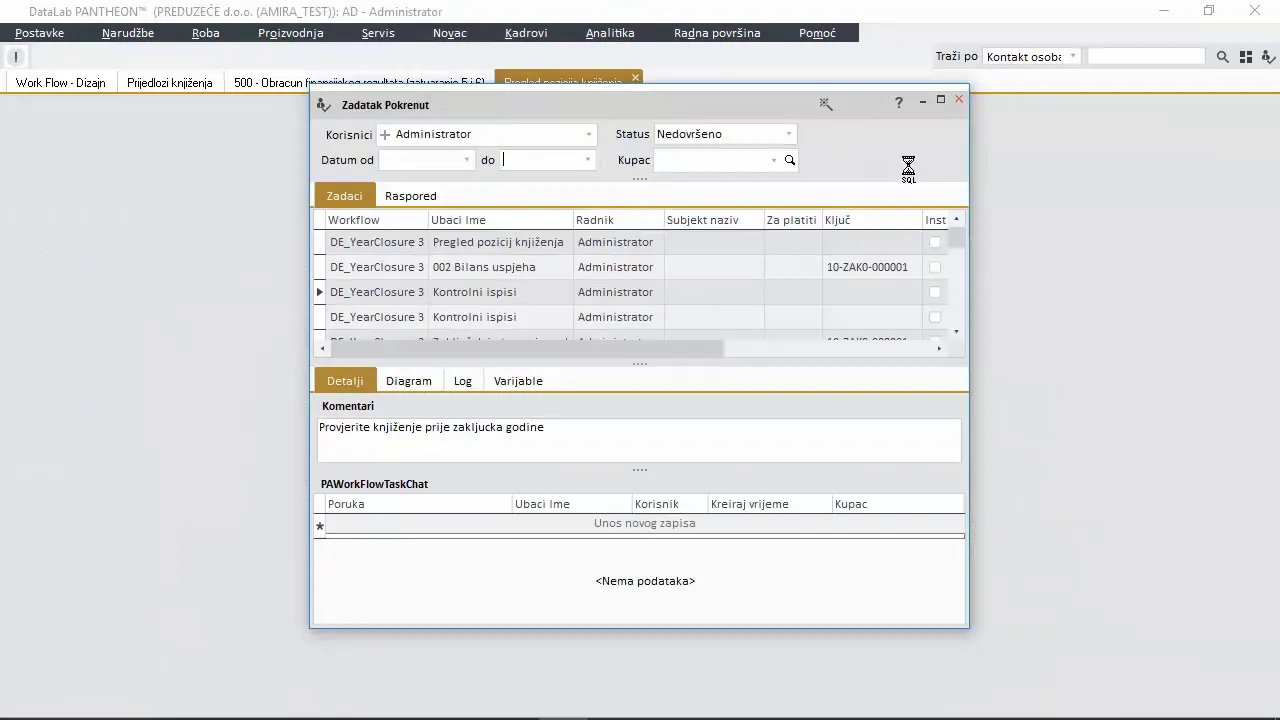Image resolution: width=1280 pixels, height=720 pixels.
Task: Click tasks grid vertical scroll up arrow
Action: pos(956,219)
